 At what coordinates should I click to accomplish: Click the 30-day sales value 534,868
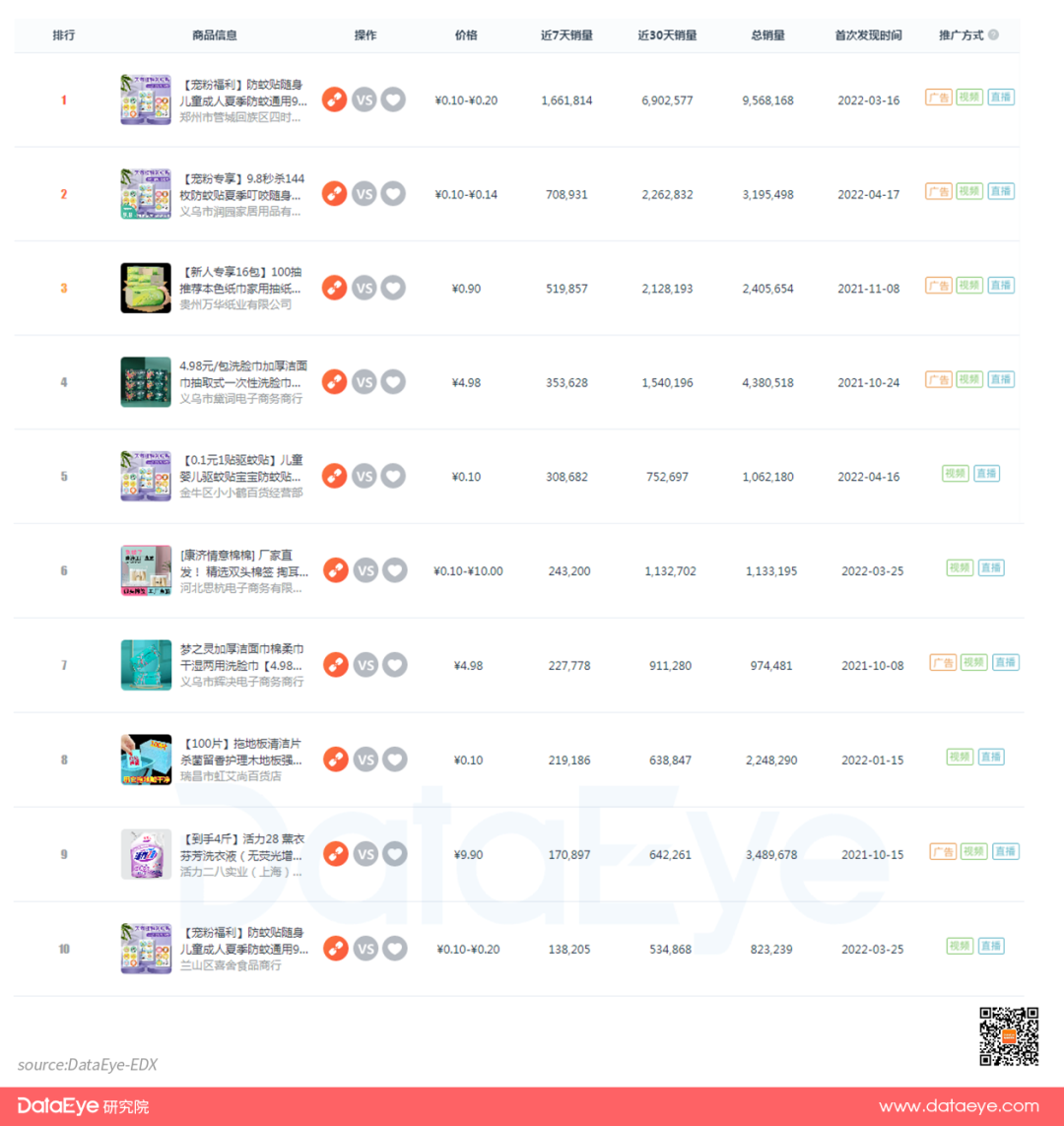click(670, 950)
